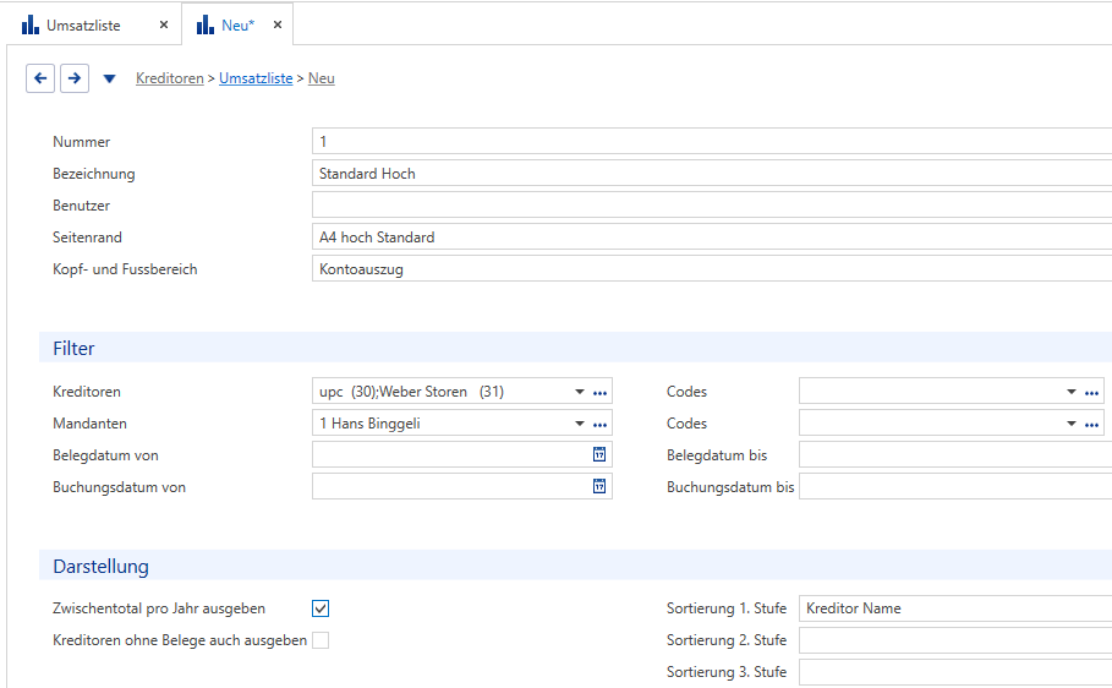This screenshot has height=688, width=1112.
Task: Expand the Mandanten dropdown arrow
Action: click(579, 423)
